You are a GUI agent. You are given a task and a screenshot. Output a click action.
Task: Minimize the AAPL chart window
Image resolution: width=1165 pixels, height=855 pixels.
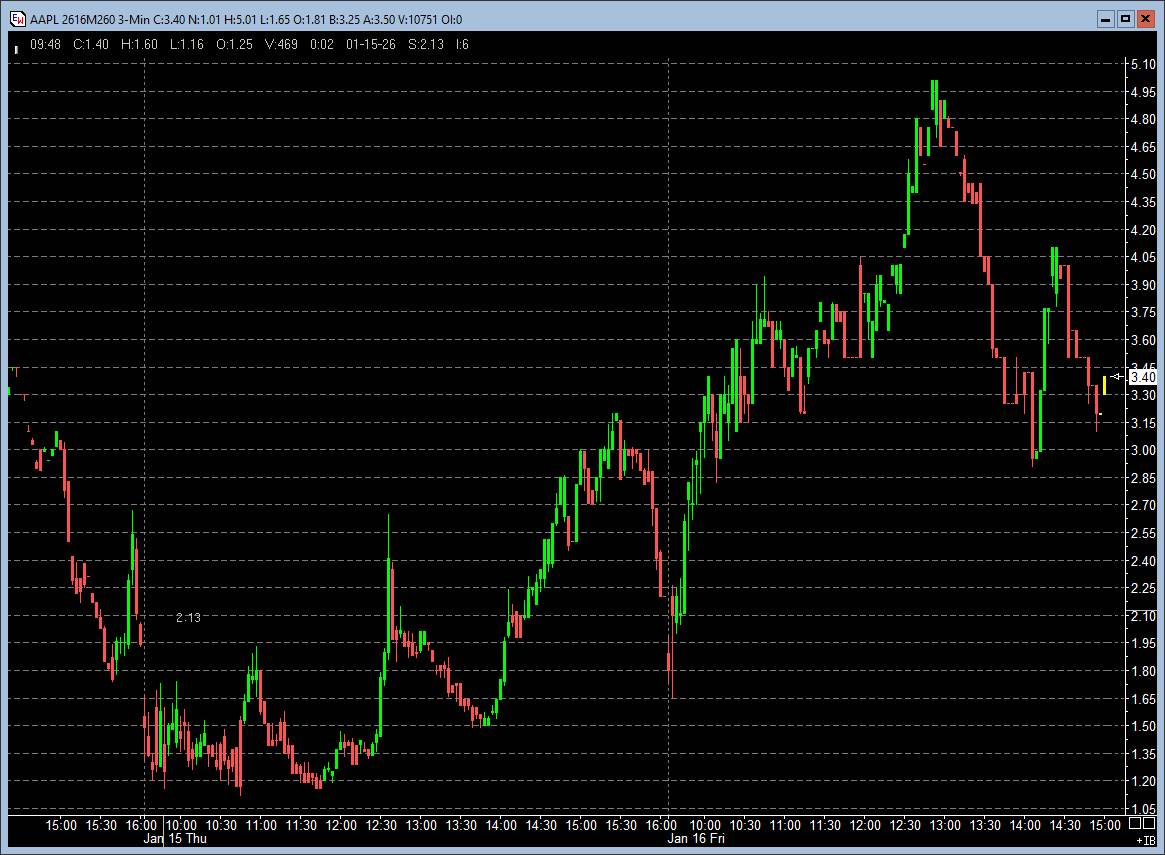(1105, 19)
